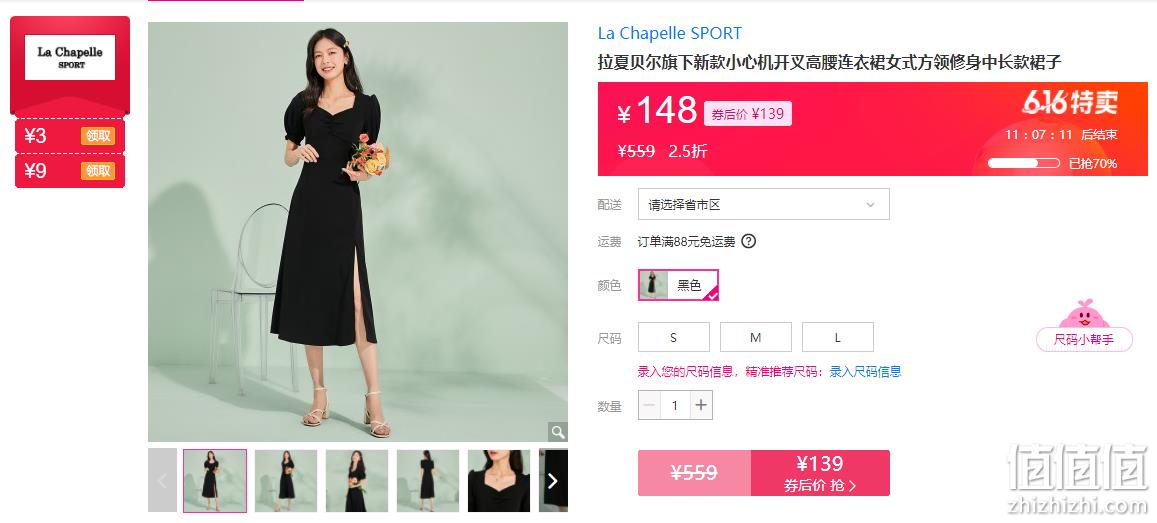1157x523 pixels.
Task: Click the magnifier zoom icon on product image
Action: point(557,432)
